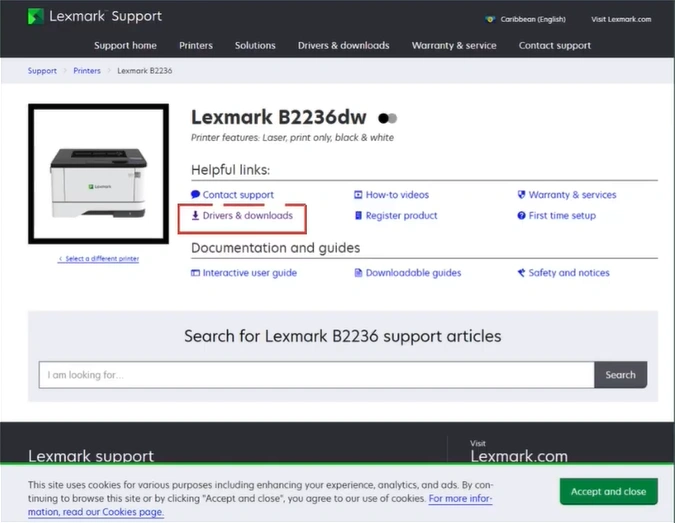Open Warranty & service in the navigation bar
Screen dimensions: 675x523
coord(454,45)
